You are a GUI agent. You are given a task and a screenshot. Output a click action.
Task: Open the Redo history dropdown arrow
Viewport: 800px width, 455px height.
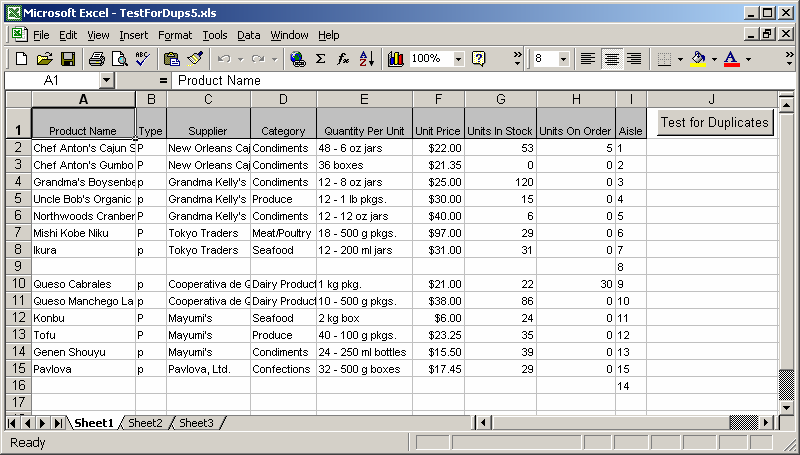click(x=274, y=60)
